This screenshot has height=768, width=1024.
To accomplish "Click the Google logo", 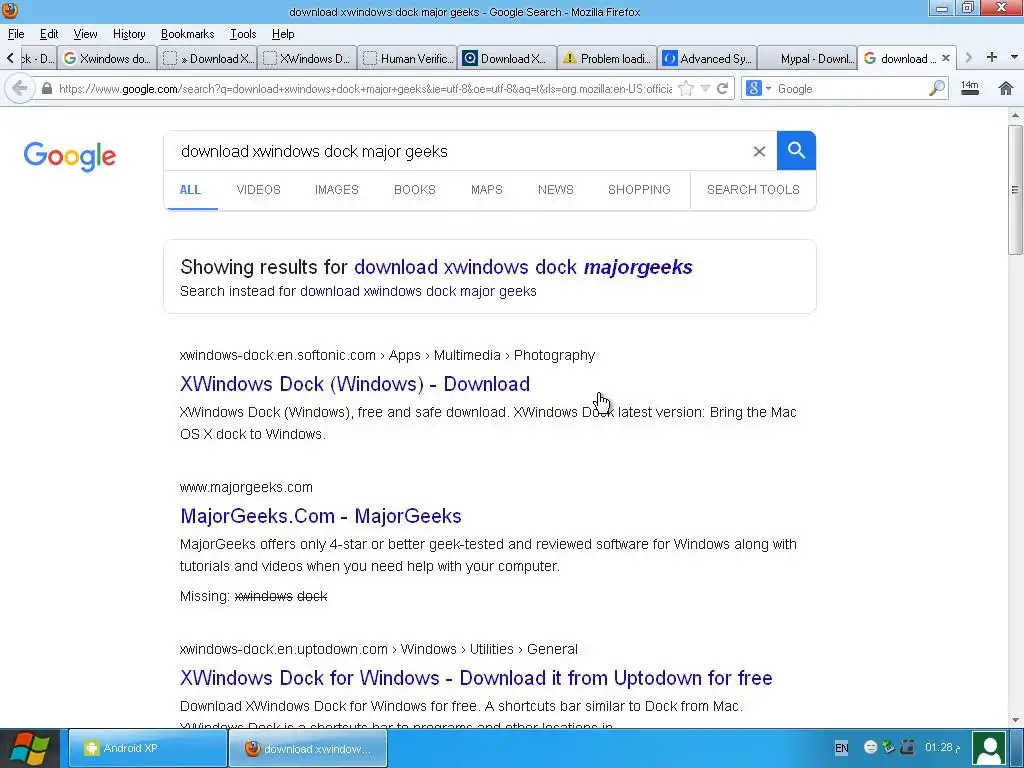I will [70, 155].
